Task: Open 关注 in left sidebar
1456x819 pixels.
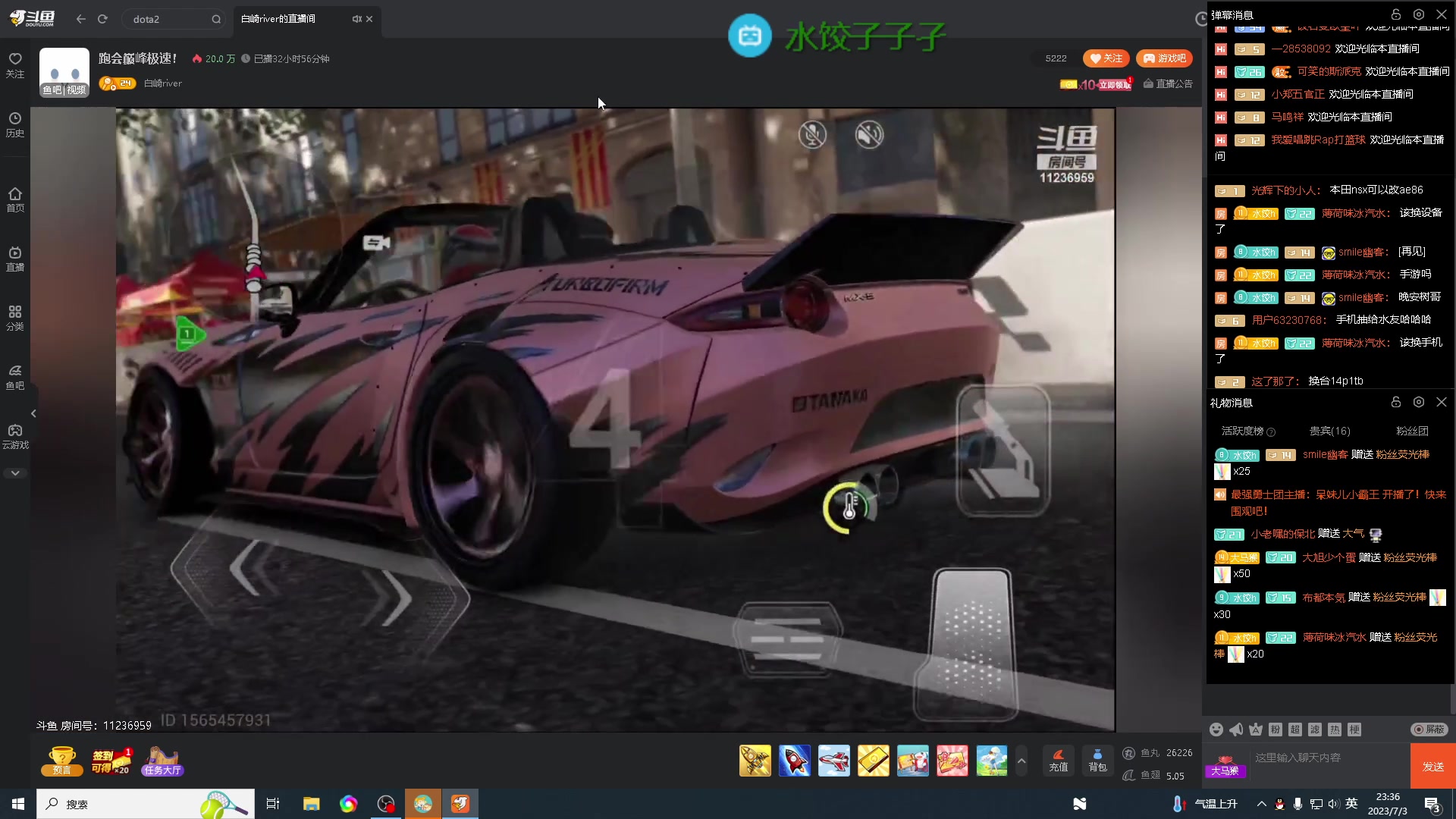Action: [15, 65]
